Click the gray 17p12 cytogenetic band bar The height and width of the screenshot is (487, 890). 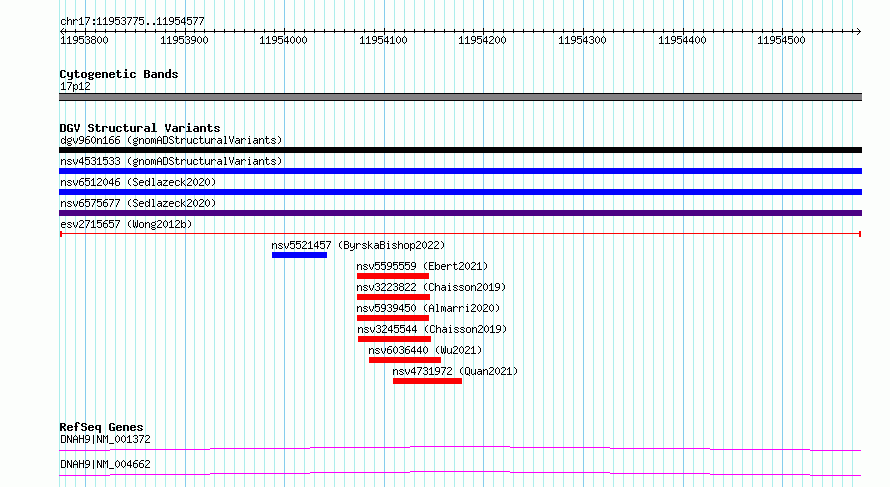[x=460, y=97]
